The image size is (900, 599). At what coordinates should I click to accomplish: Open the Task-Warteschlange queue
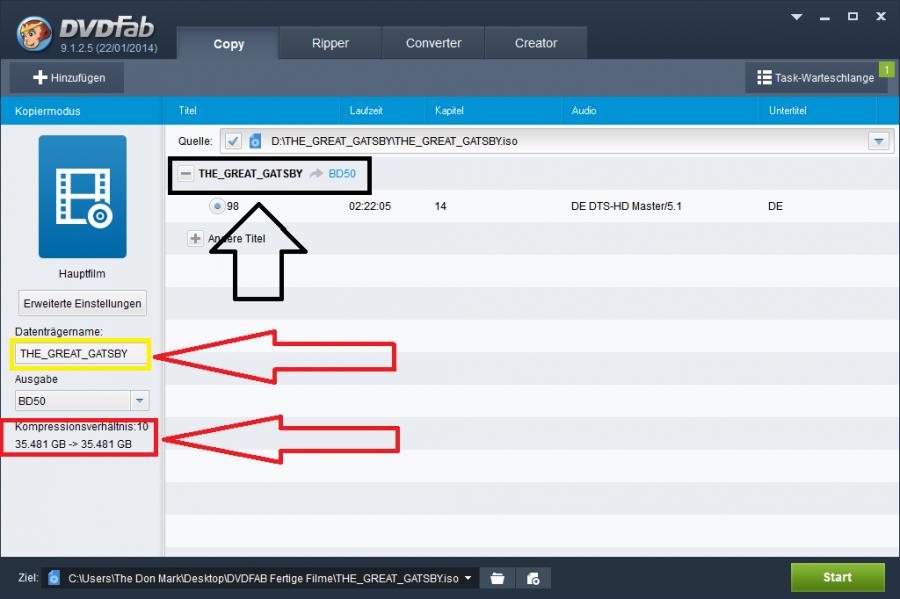[x=816, y=77]
